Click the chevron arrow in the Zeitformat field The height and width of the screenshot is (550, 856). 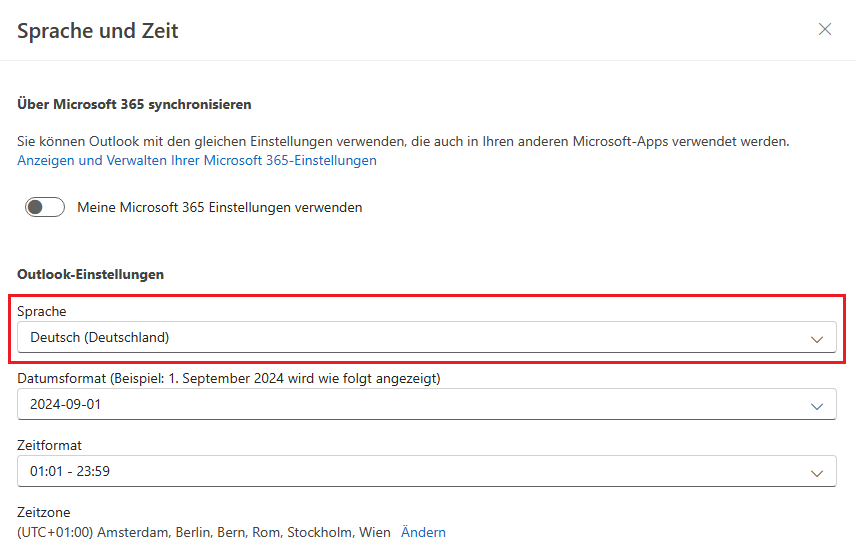click(x=817, y=472)
